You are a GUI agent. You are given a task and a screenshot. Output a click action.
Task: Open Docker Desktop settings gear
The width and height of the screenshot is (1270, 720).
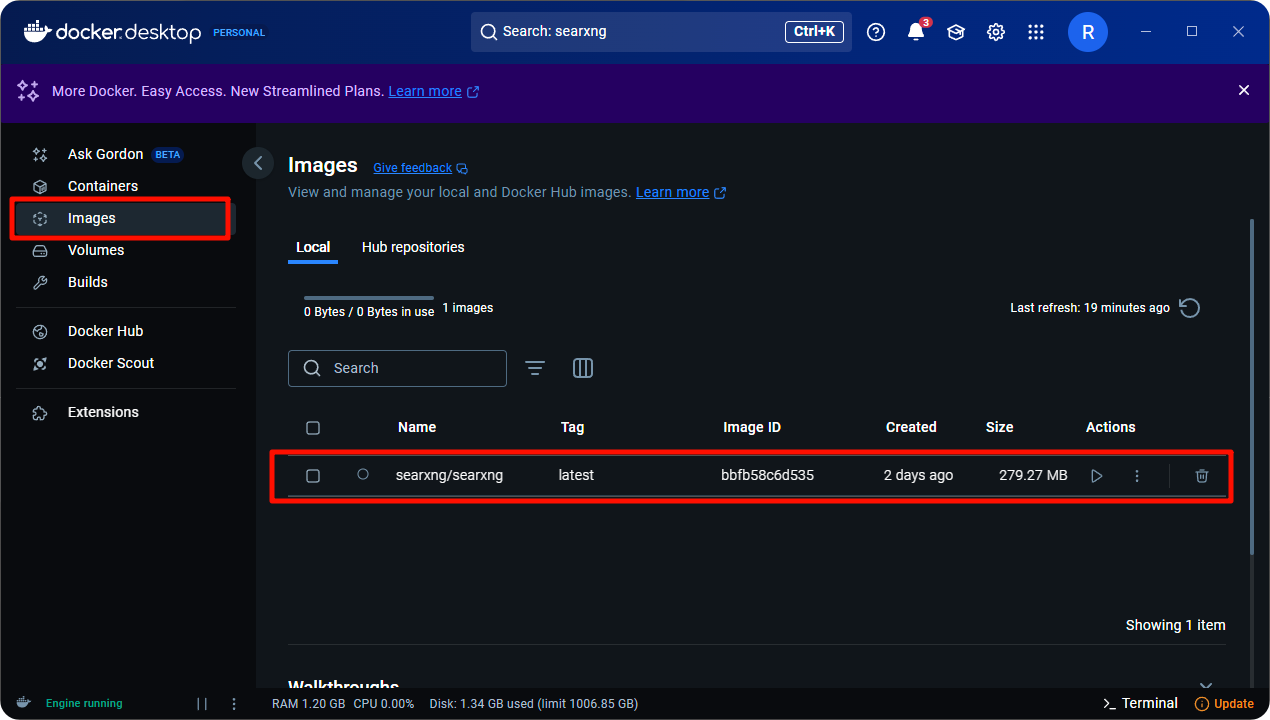coord(995,32)
